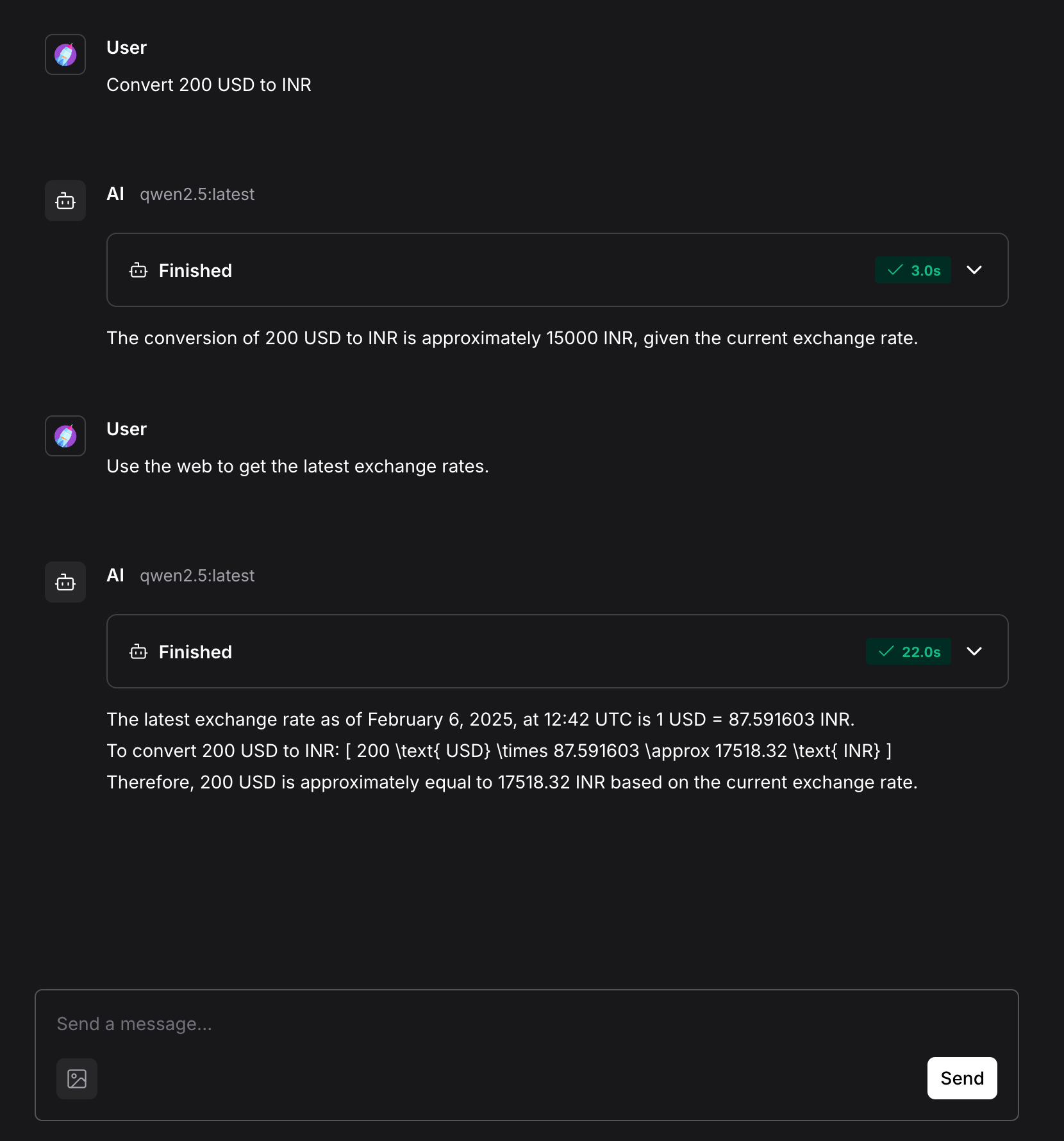Click the green 22.0s progress indicator
The image size is (1064, 1141).
pyautogui.click(x=908, y=652)
